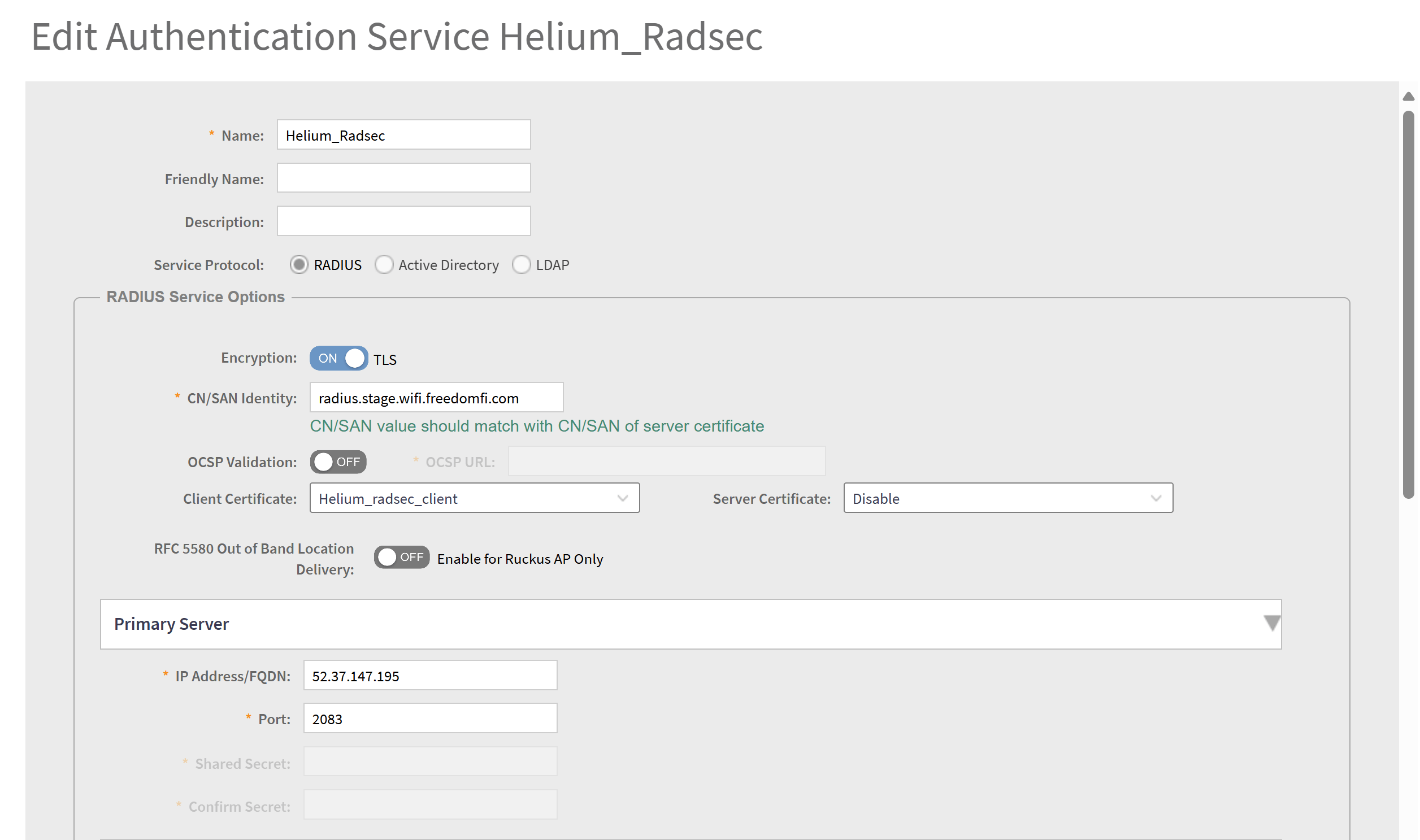1420x840 pixels.
Task: Click the IP Address/FQDN field
Action: tap(430, 676)
